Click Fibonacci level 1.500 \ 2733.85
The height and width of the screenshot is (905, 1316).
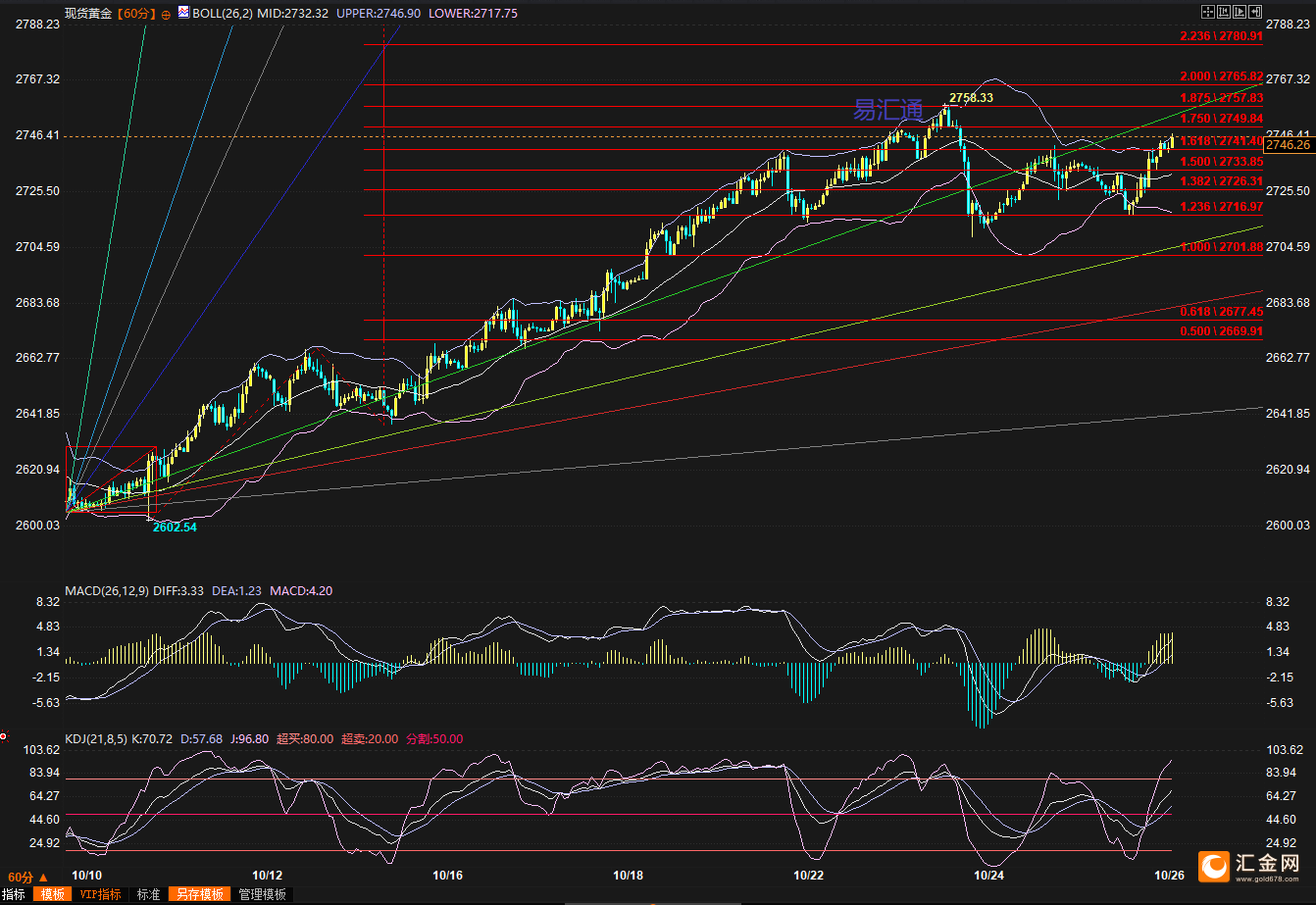[x=1221, y=162]
